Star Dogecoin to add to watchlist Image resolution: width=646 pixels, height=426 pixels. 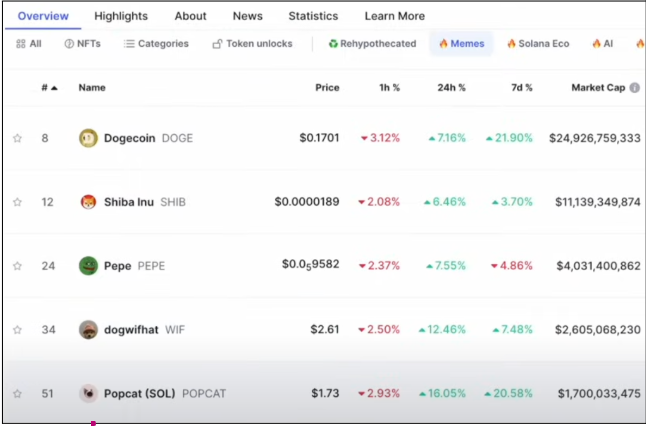pyautogui.click(x=17, y=138)
